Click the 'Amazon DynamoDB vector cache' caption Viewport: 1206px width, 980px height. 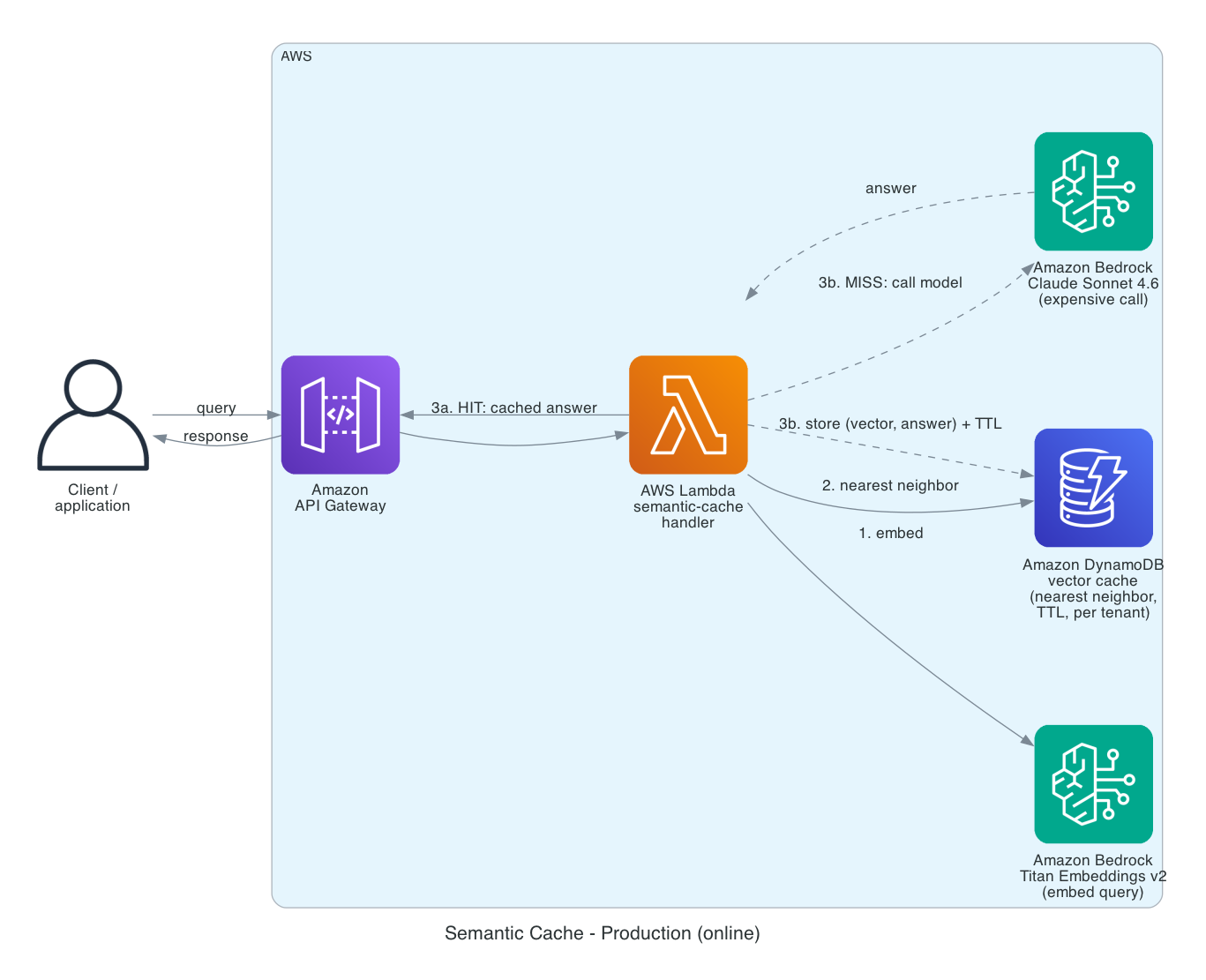click(1093, 588)
